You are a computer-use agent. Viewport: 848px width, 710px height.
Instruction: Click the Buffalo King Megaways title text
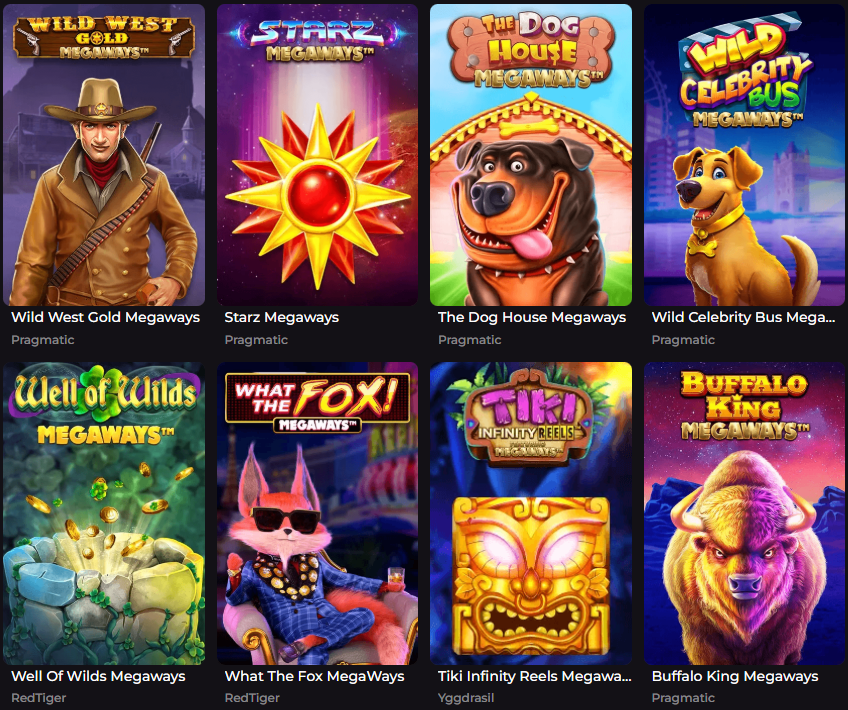tap(734, 676)
